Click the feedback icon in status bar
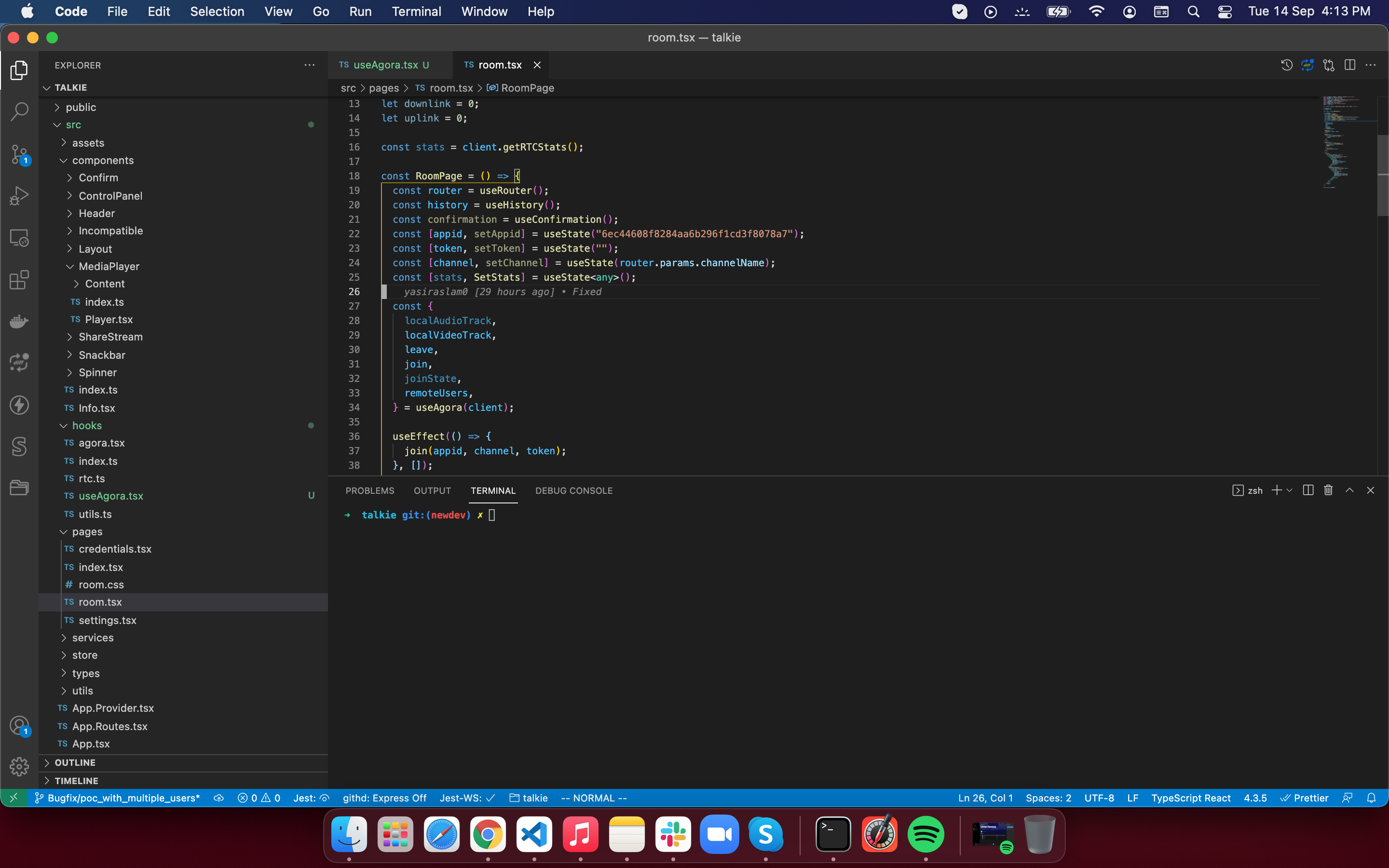The height and width of the screenshot is (868, 1389). (x=1347, y=798)
